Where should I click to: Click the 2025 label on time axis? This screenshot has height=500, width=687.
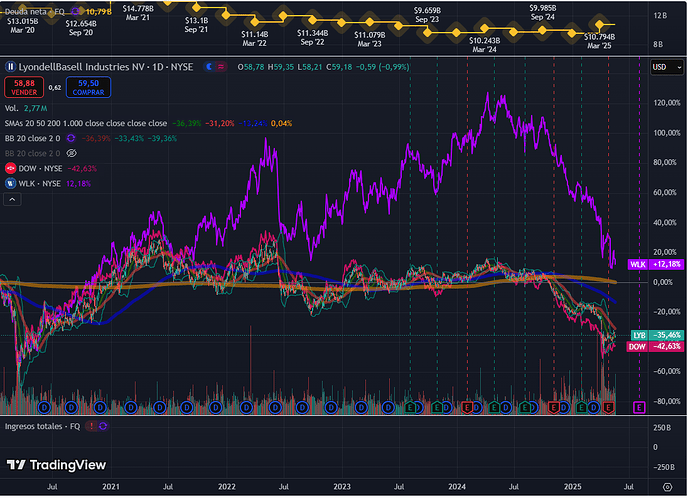[x=572, y=487]
